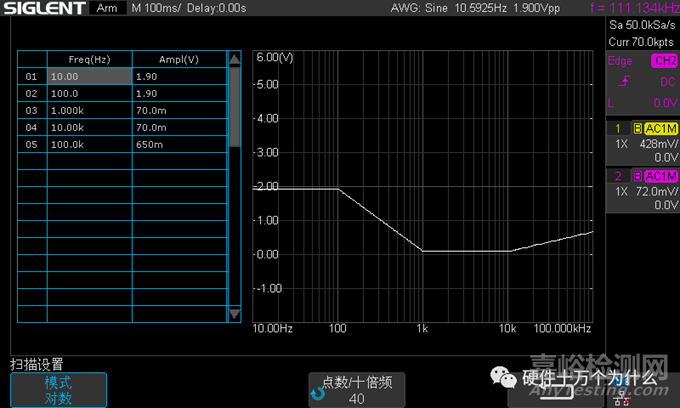Viewport: 680px width, 408px height.
Task: Select the 10.00 frequency cell in row 01
Action: click(88, 76)
